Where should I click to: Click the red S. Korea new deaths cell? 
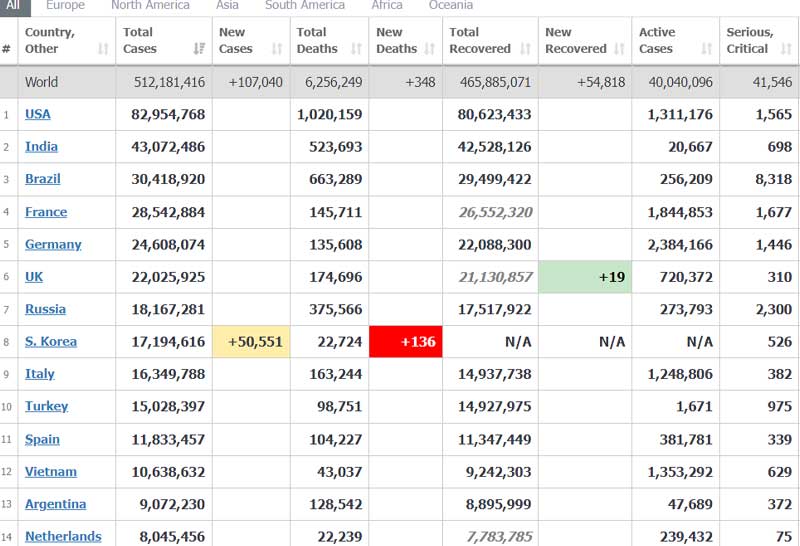pyautogui.click(x=406, y=342)
